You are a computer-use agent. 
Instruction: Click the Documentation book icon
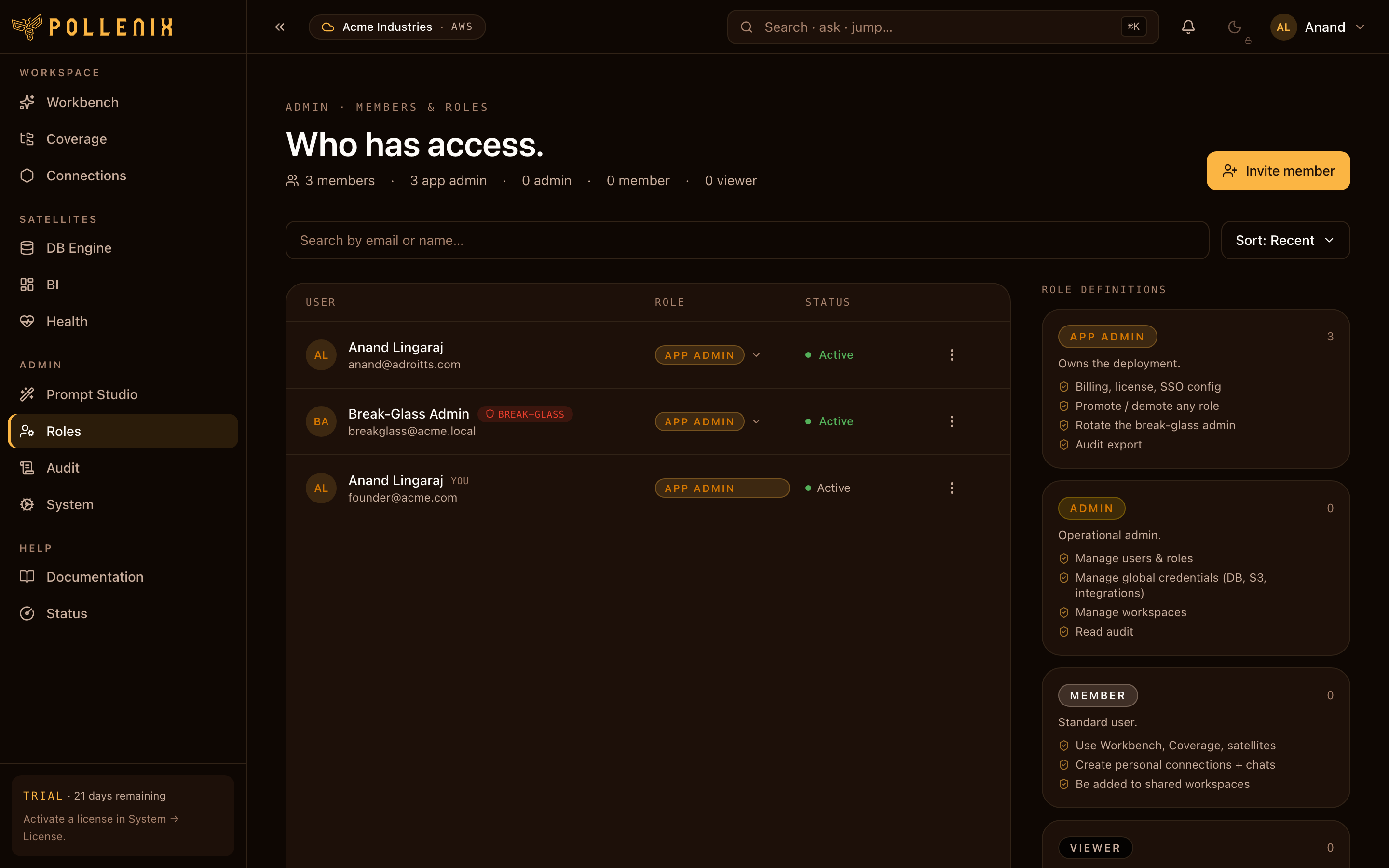click(27, 577)
